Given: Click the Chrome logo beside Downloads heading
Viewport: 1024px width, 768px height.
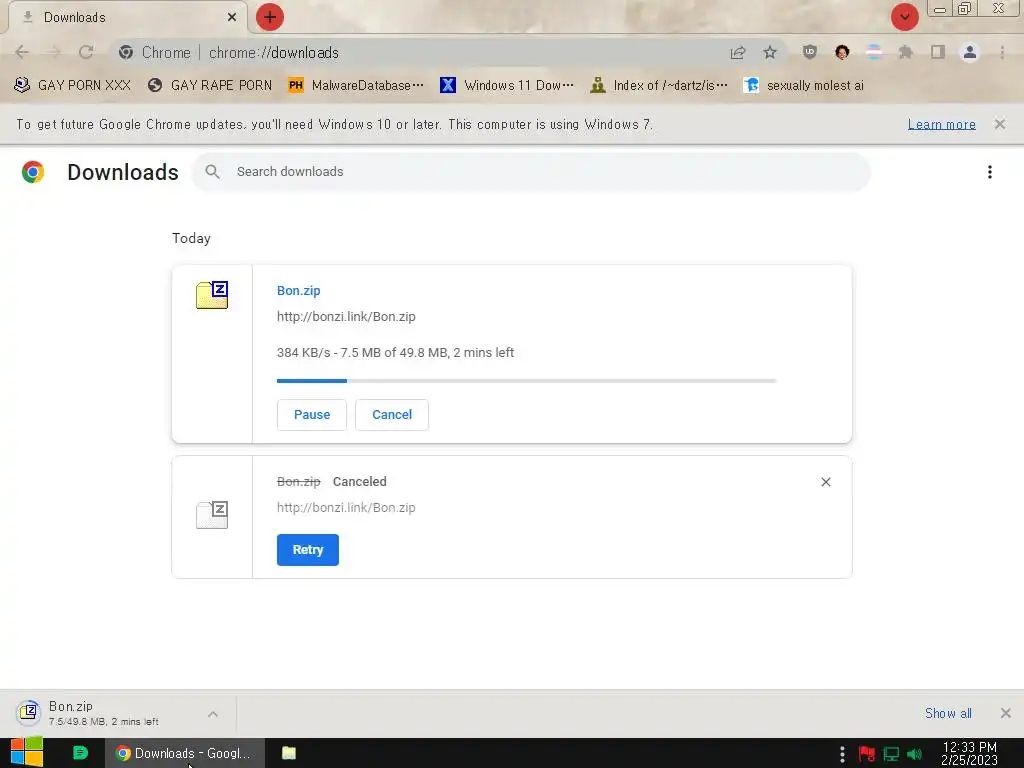Looking at the screenshot, I should [x=33, y=172].
